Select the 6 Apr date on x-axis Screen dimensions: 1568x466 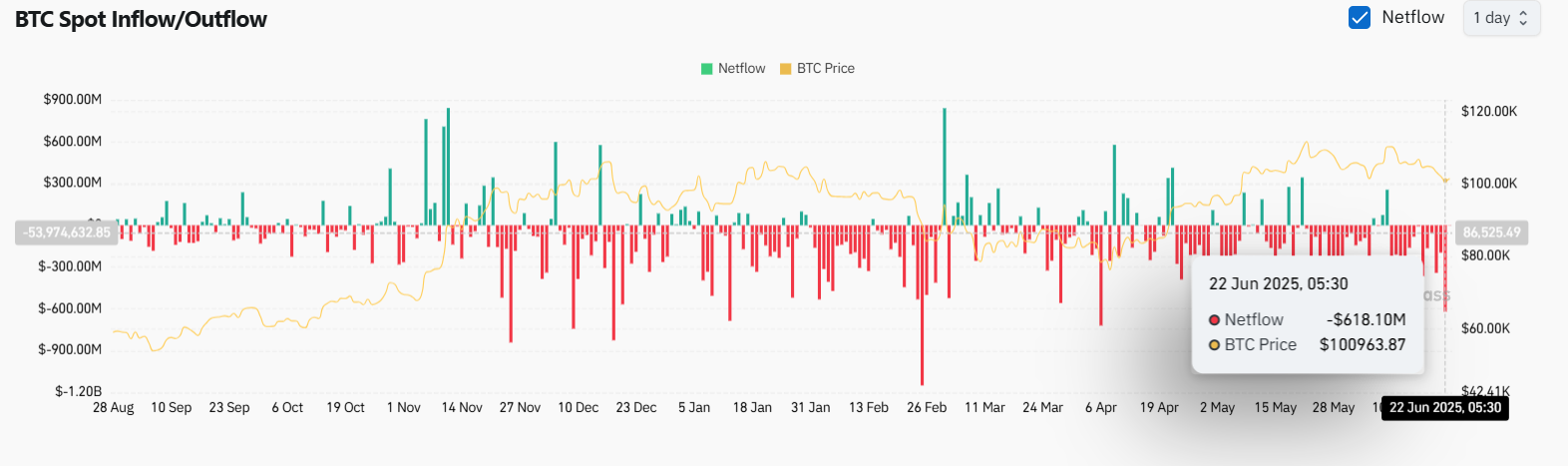pyautogui.click(x=1101, y=407)
